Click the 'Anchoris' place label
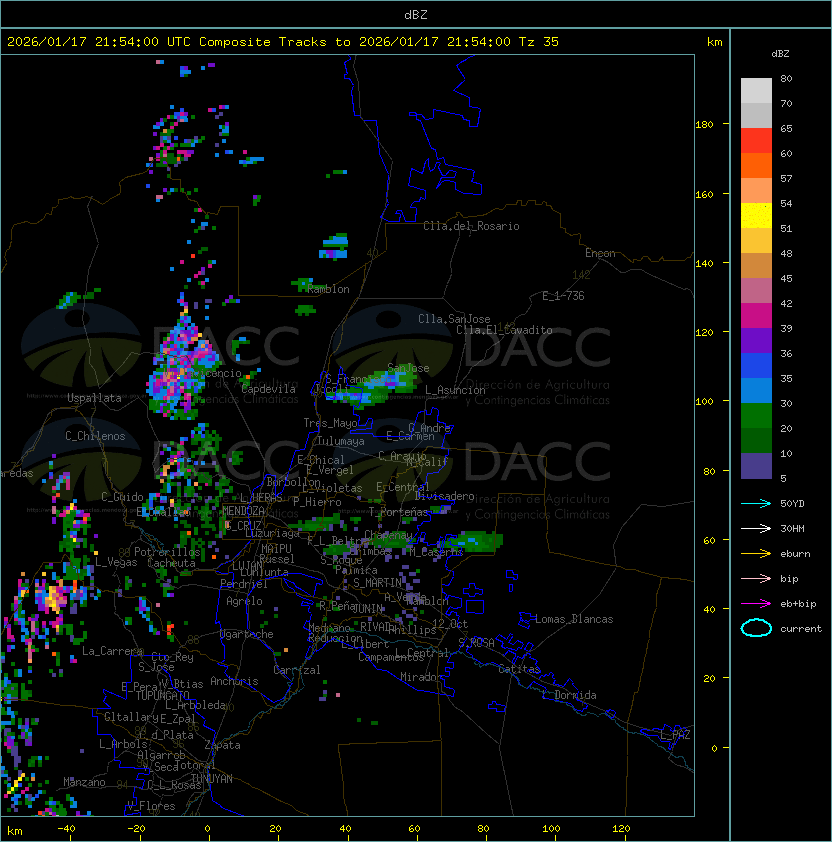Viewport: 832px width, 842px height. (234, 681)
